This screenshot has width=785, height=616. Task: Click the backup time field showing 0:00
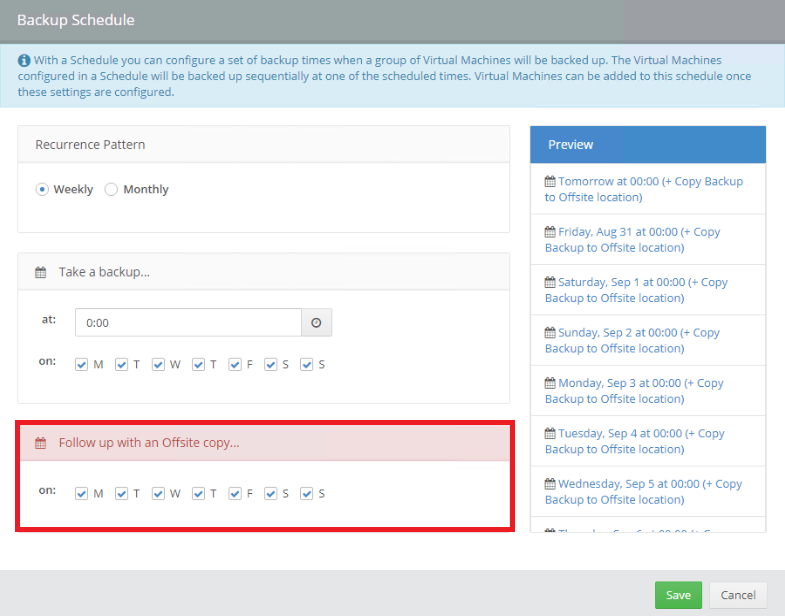point(188,323)
